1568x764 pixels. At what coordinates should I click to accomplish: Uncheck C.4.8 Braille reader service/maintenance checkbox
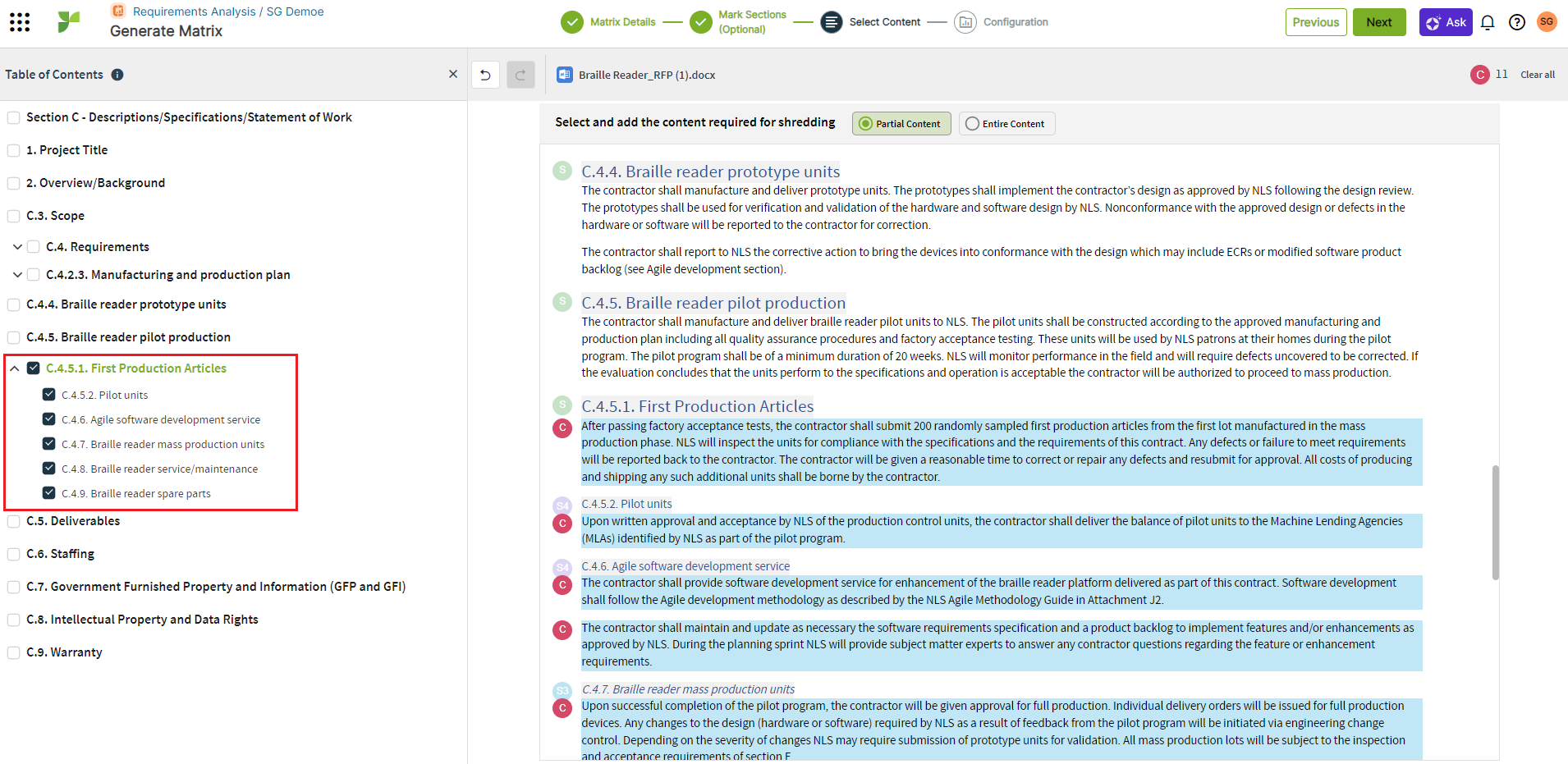click(x=49, y=469)
